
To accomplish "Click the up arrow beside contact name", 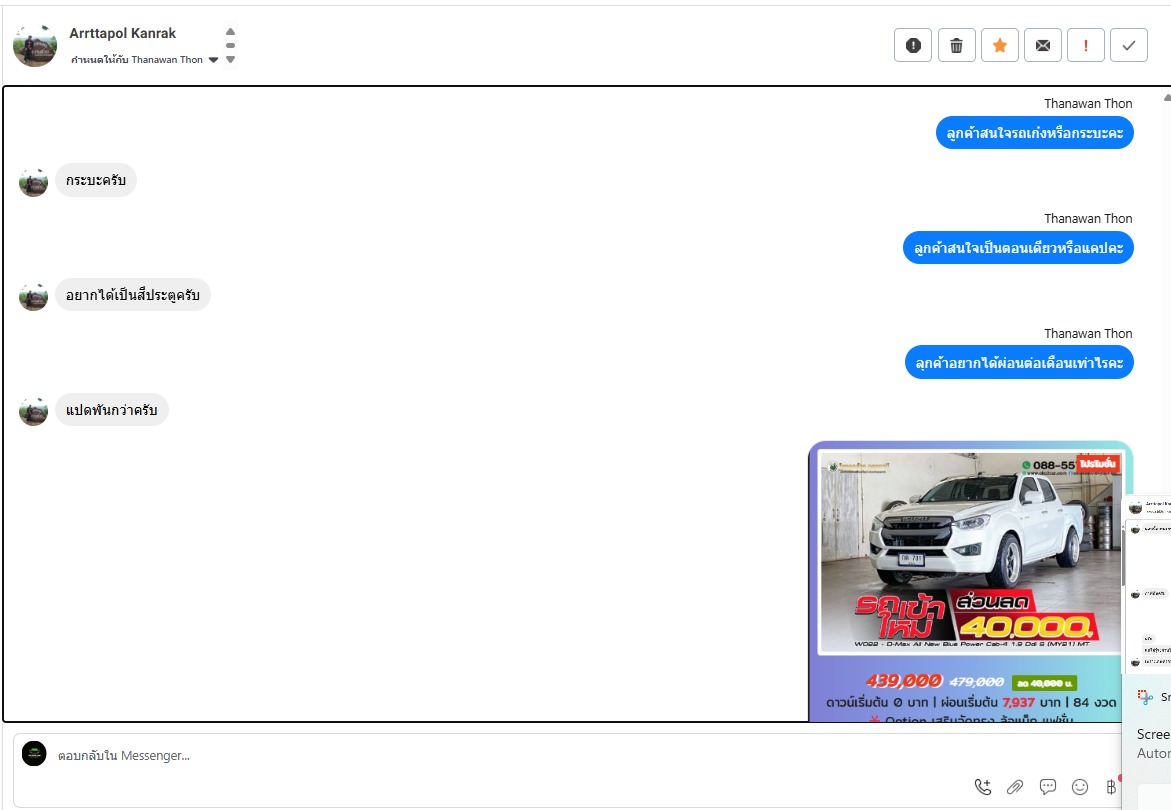I will click(231, 31).
